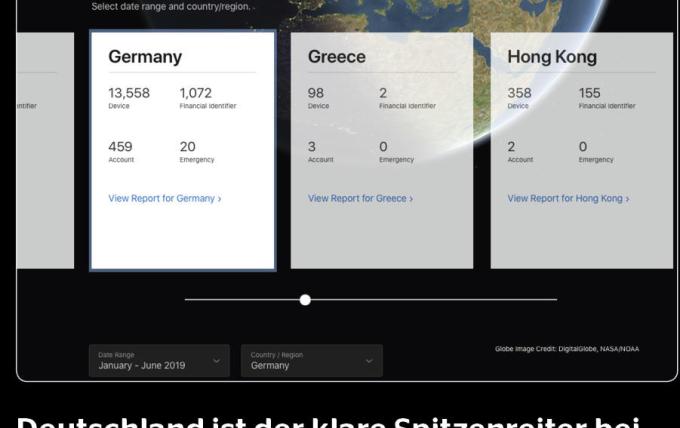Click the 'Select date range and country/region' text
The image size is (680, 428).
coord(172,7)
